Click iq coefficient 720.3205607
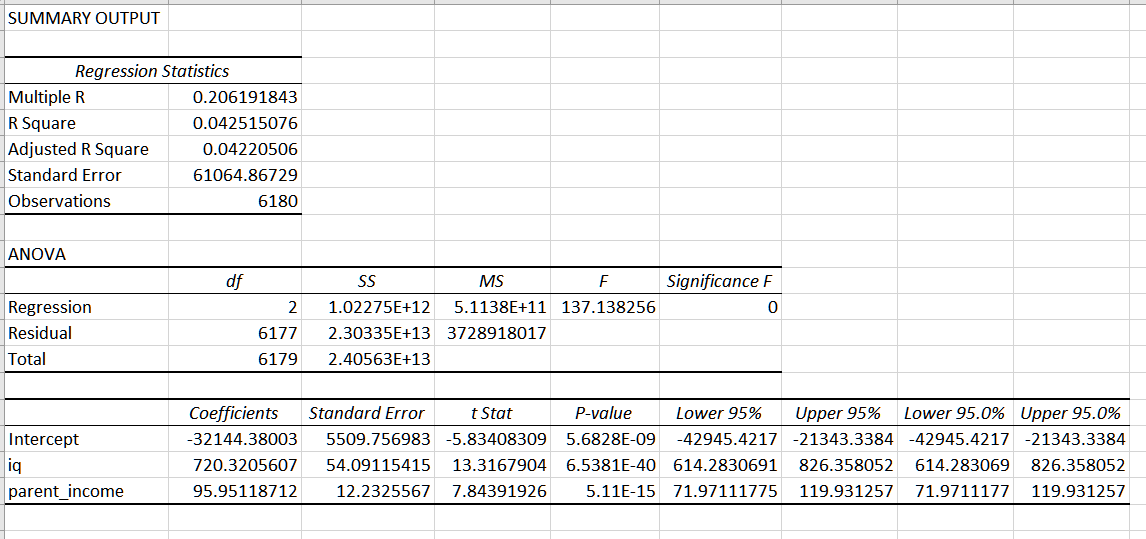Viewport: 1146px width, 539px height. [235, 466]
